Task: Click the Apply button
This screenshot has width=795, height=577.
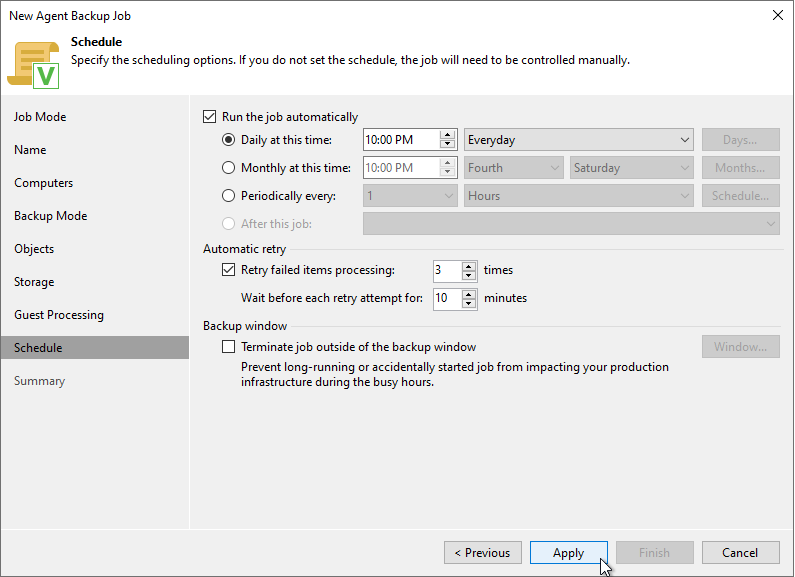Action: click(x=568, y=553)
